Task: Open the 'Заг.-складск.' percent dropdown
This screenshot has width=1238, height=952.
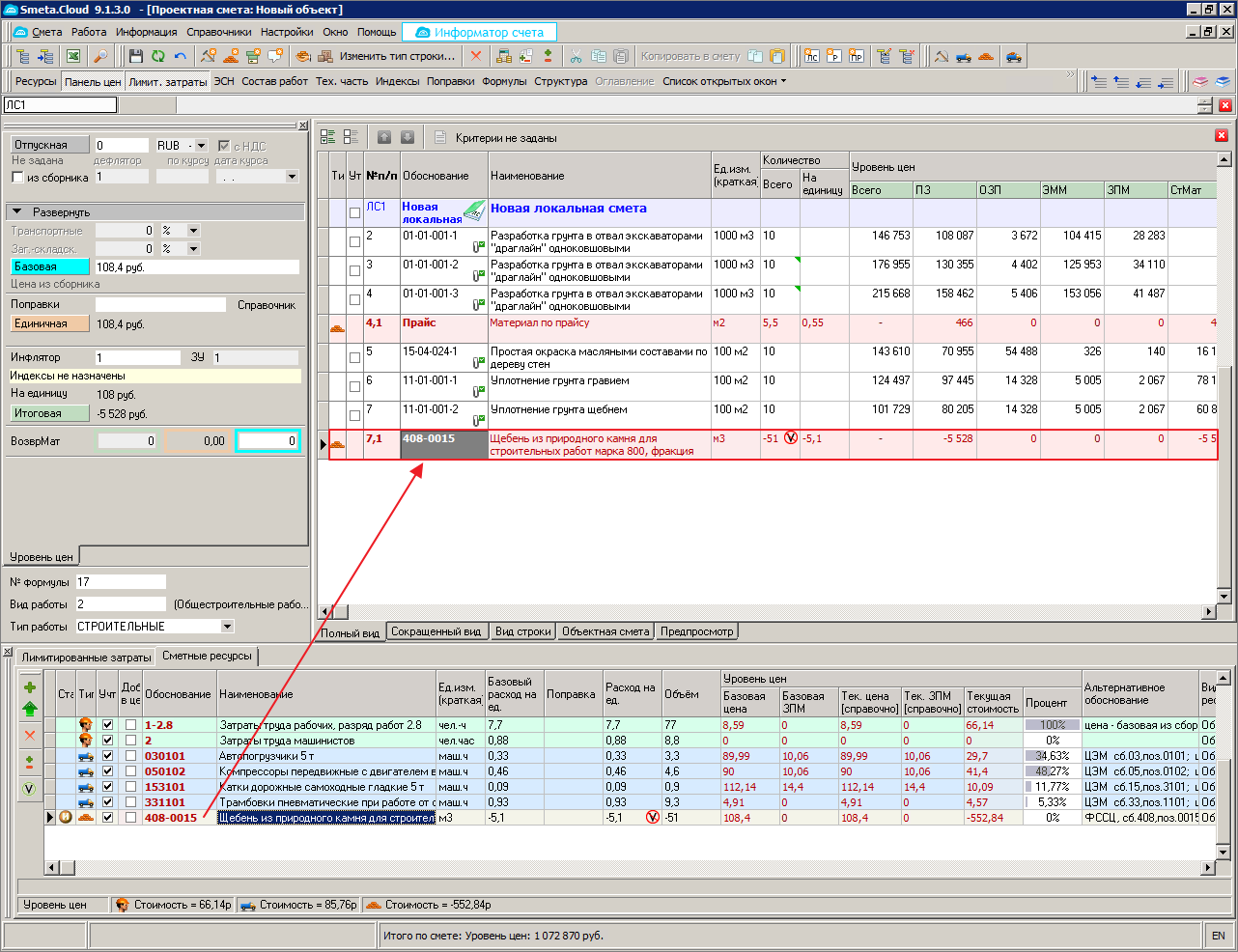Action: pyautogui.click(x=193, y=248)
